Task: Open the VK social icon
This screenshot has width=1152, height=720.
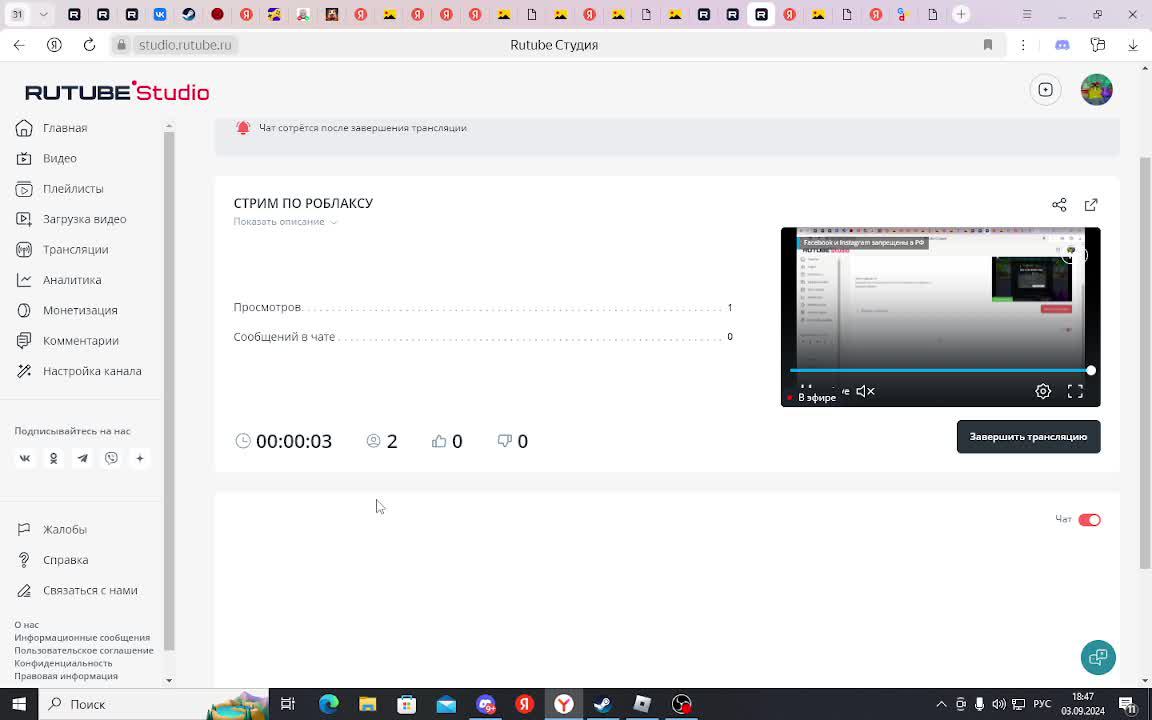Action: (25, 458)
